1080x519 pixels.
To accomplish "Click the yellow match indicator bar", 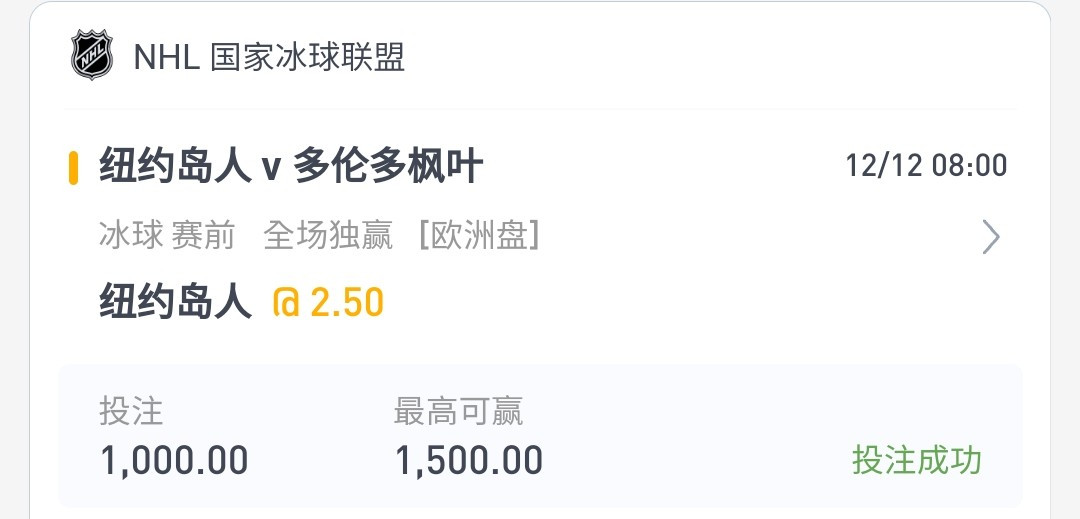I will pos(73,167).
